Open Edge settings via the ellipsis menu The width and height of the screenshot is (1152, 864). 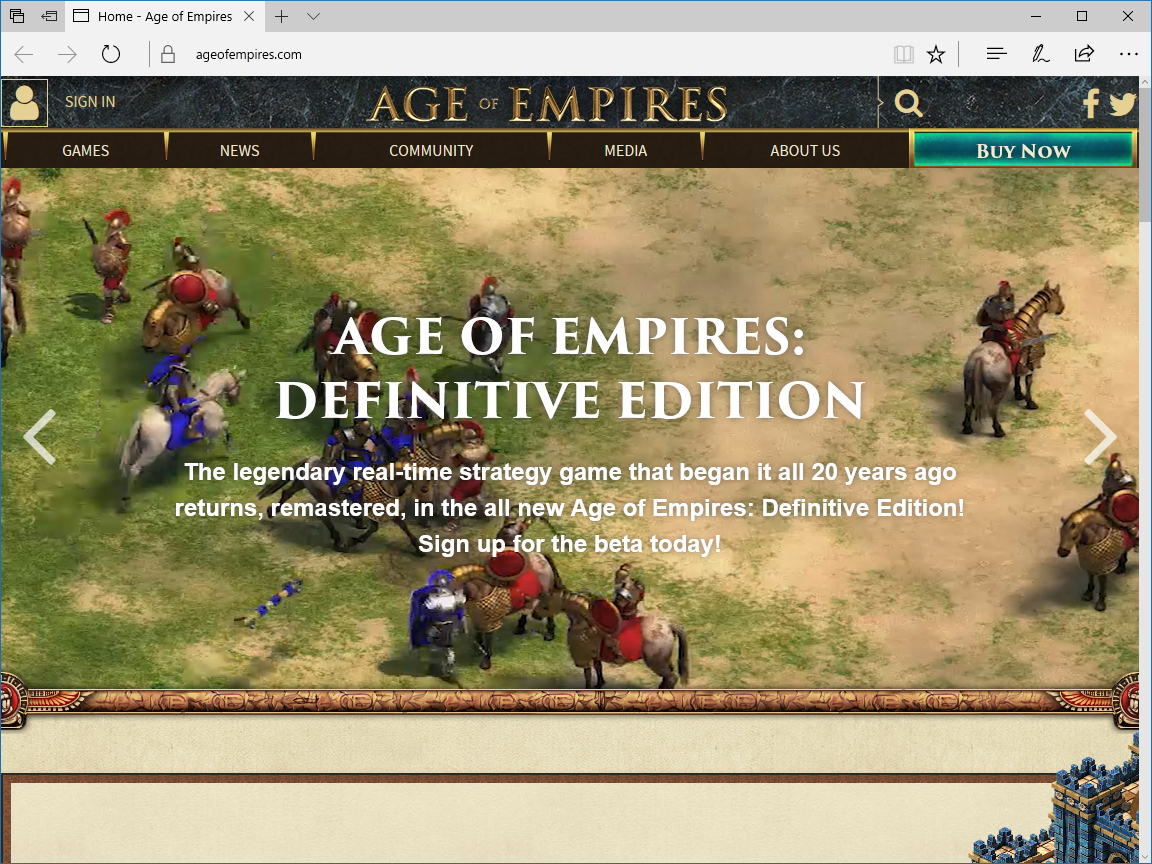[1129, 54]
